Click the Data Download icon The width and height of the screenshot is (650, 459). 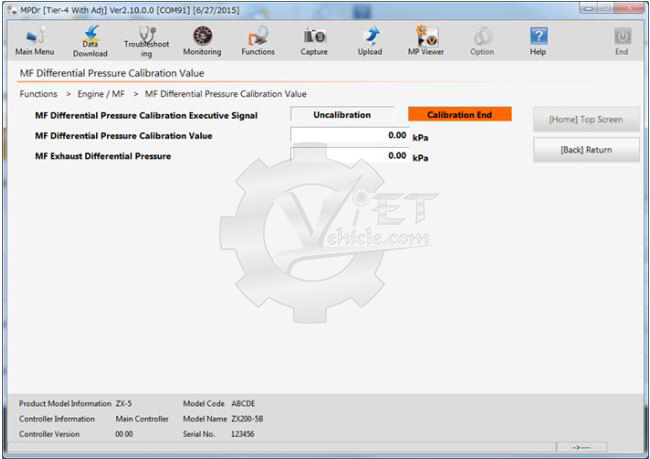pyautogui.click(x=90, y=41)
